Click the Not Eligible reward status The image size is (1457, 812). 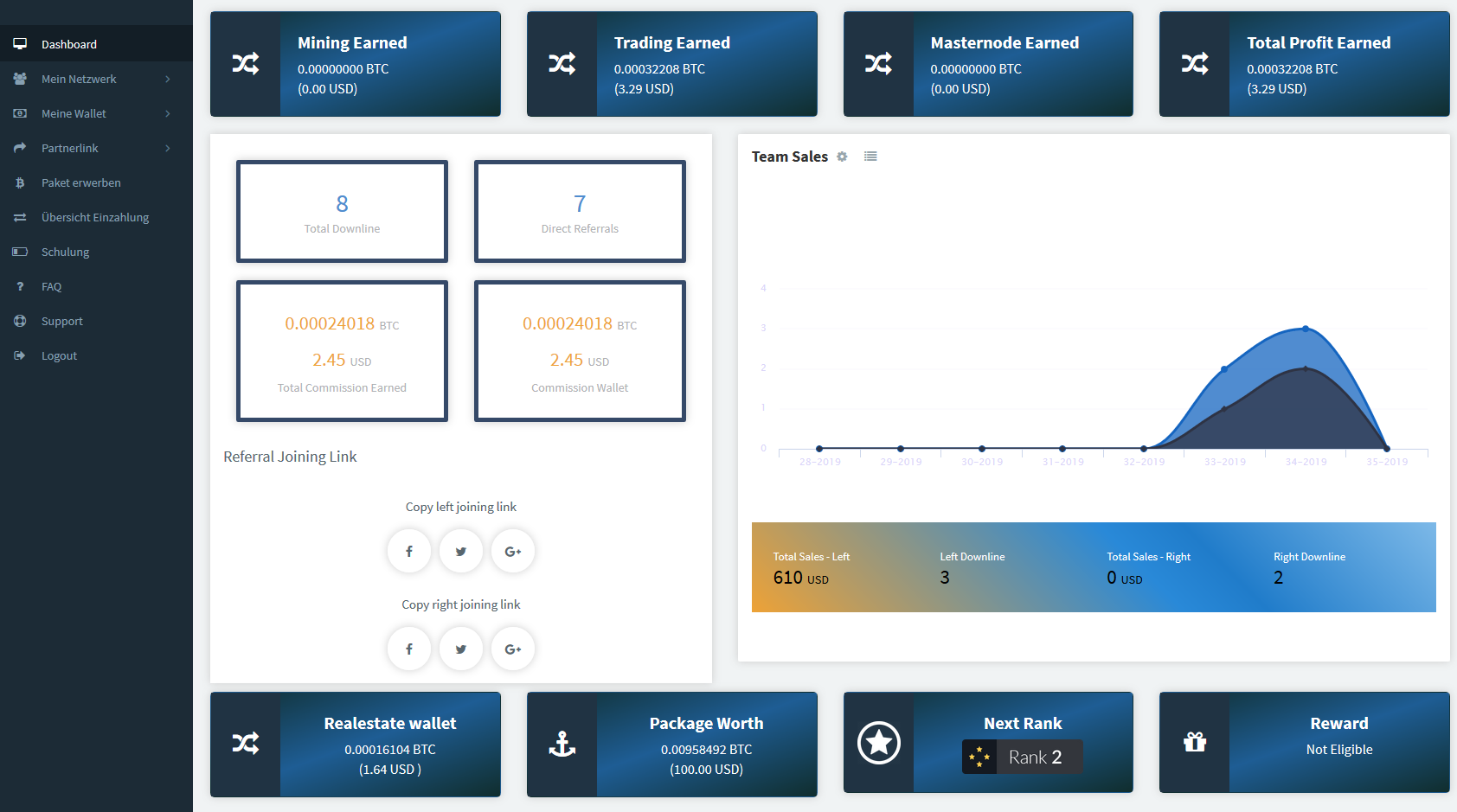(x=1339, y=750)
